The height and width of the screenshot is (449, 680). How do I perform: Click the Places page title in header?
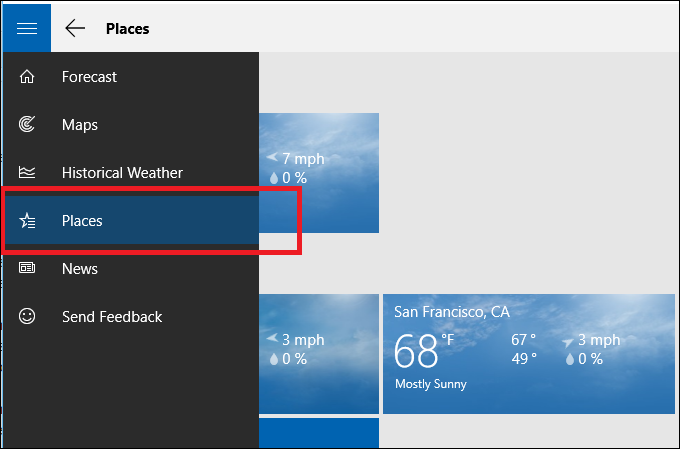click(x=127, y=28)
